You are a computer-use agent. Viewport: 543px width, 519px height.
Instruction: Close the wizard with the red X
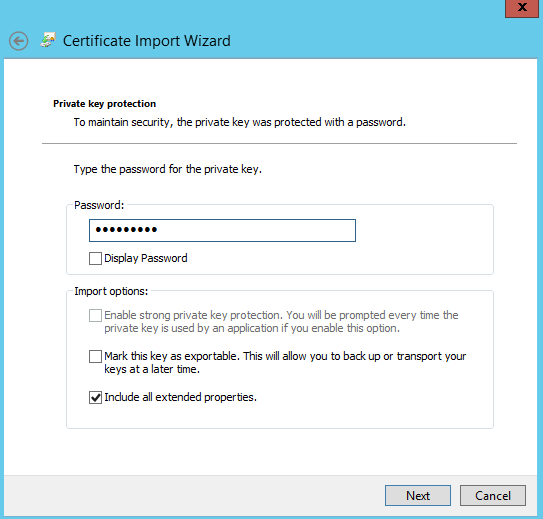(522, 8)
